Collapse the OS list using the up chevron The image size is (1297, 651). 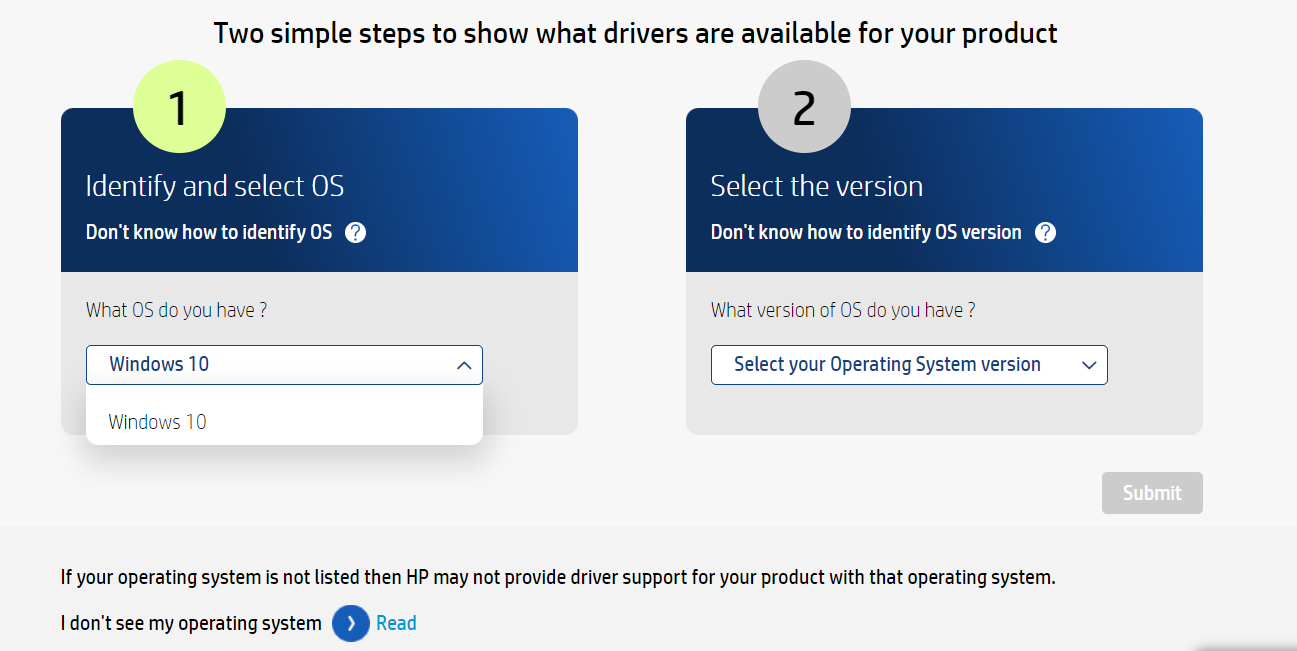pos(464,365)
